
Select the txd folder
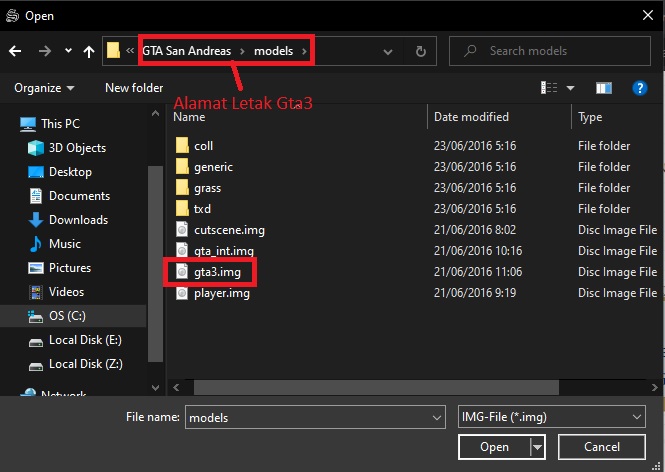pos(202,209)
